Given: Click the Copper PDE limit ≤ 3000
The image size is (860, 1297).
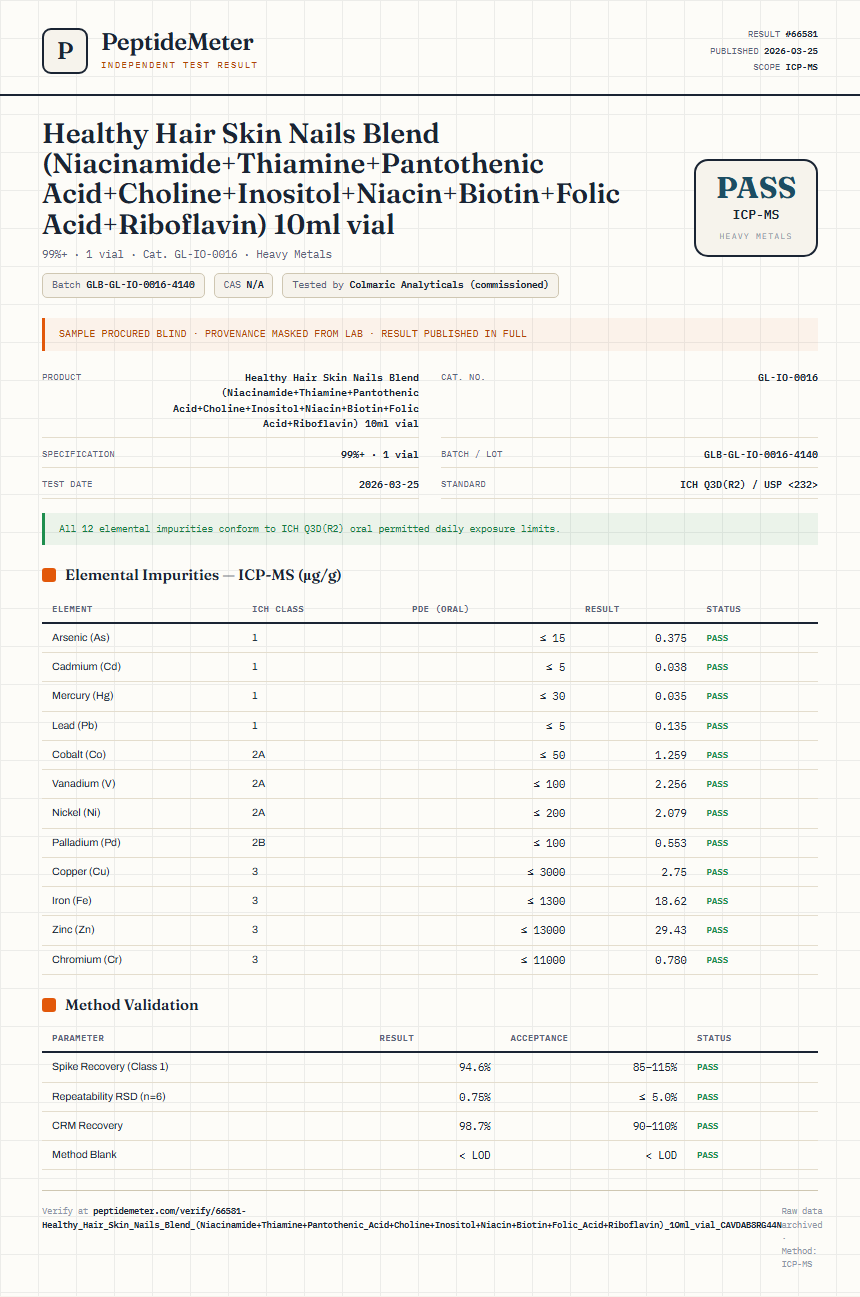Looking at the screenshot, I should [x=546, y=872].
